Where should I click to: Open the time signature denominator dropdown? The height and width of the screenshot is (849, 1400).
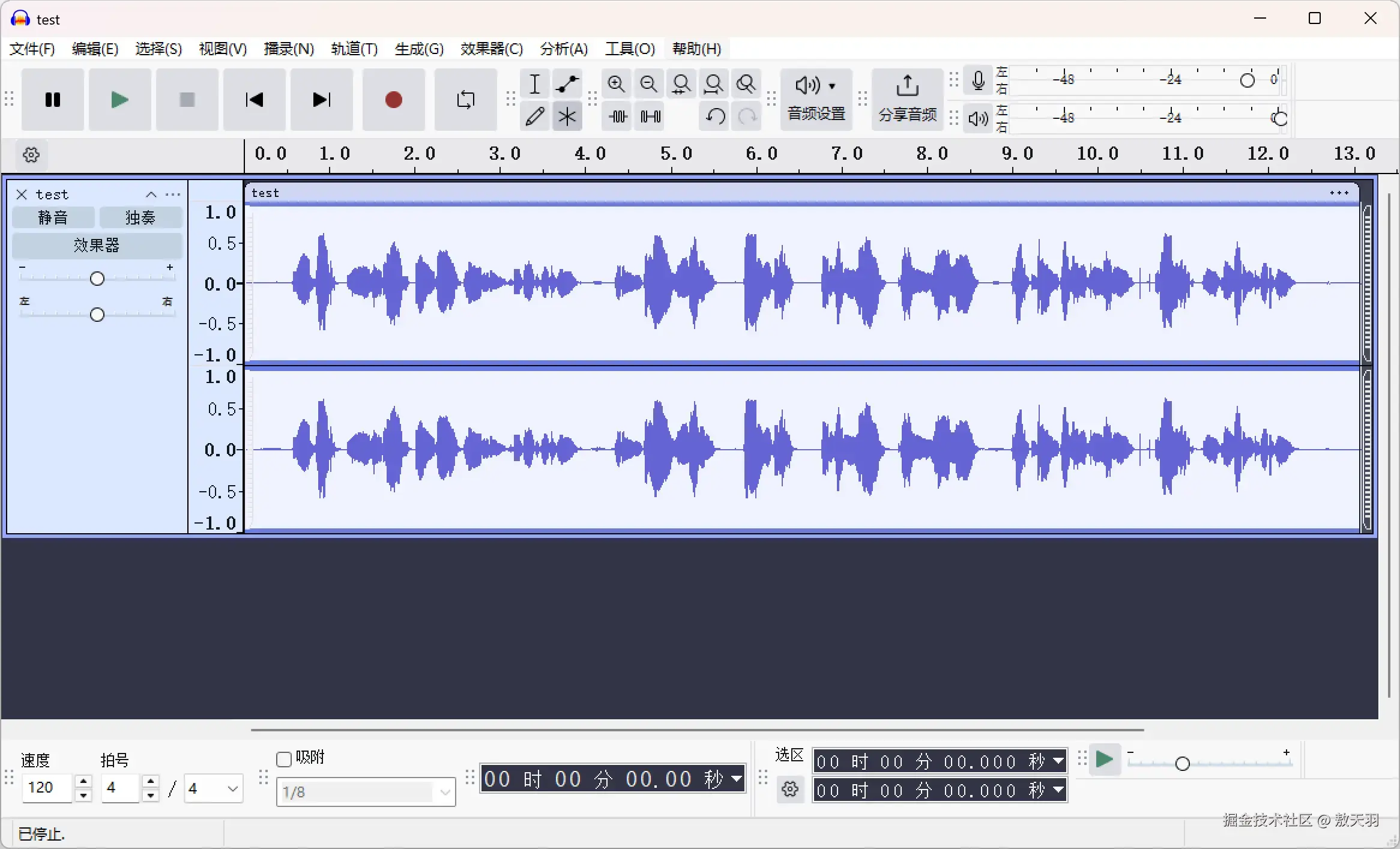click(x=232, y=788)
